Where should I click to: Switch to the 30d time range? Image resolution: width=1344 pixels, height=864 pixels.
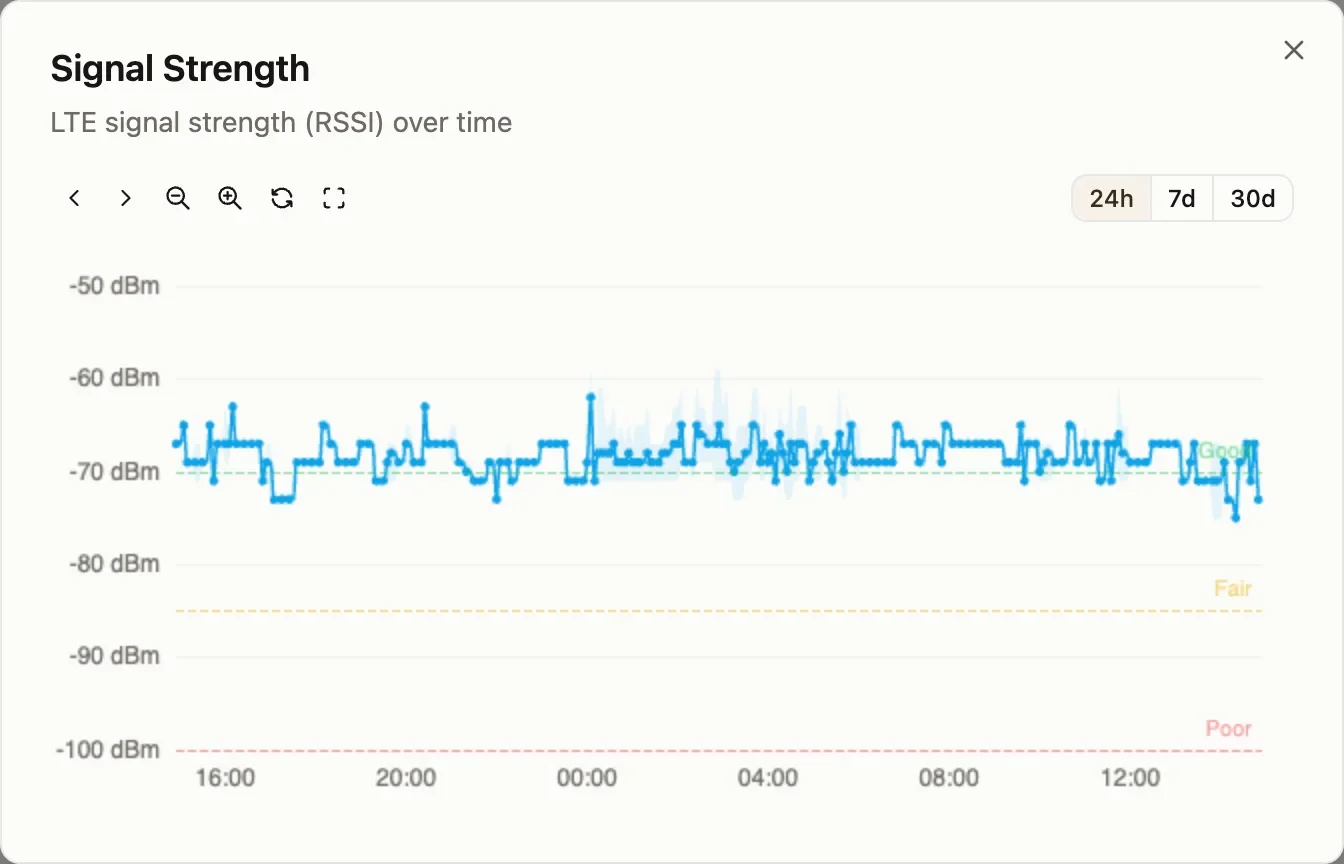click(x=1253, y=198)
